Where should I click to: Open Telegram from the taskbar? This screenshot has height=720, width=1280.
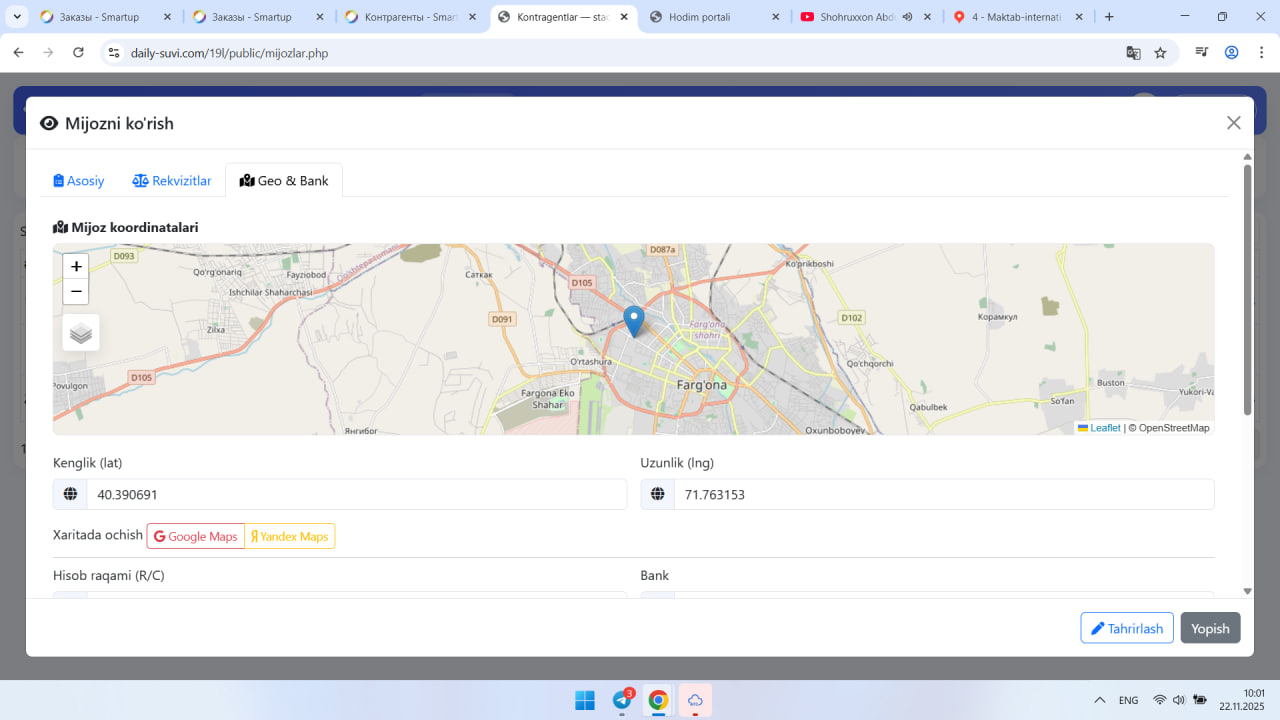pyautogui.click(x=622, y=700)
